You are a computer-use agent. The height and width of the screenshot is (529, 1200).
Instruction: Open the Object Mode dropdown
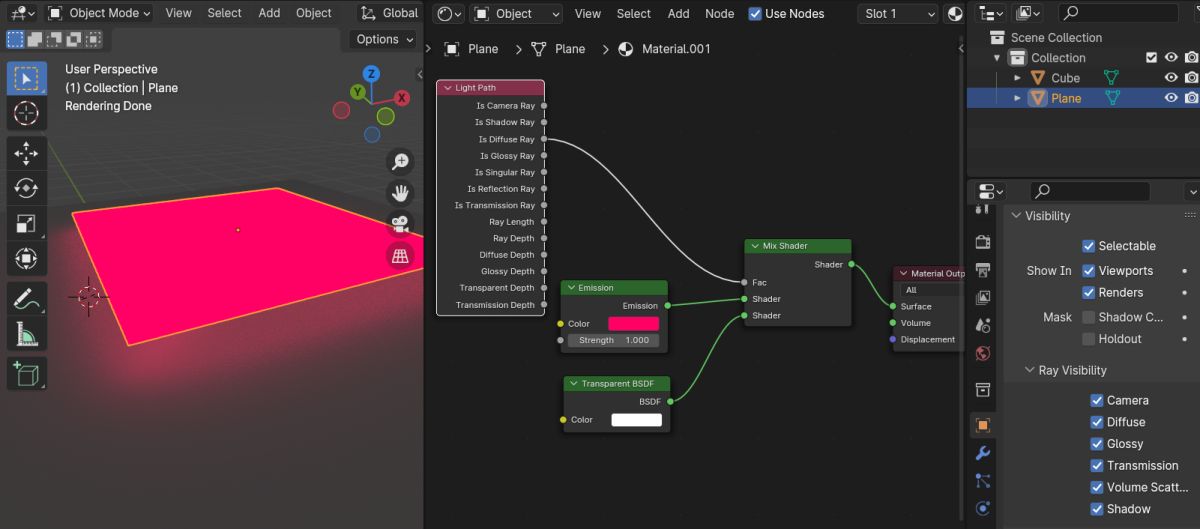[x=99, y=13]
